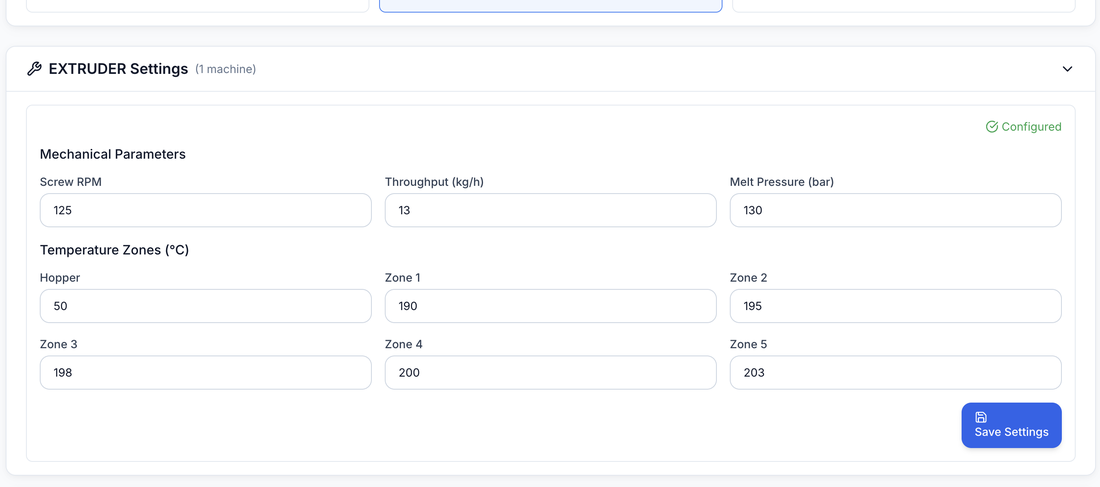
Task: Focus the Melt Pressure (bar) field
Action: click(895, 211)
